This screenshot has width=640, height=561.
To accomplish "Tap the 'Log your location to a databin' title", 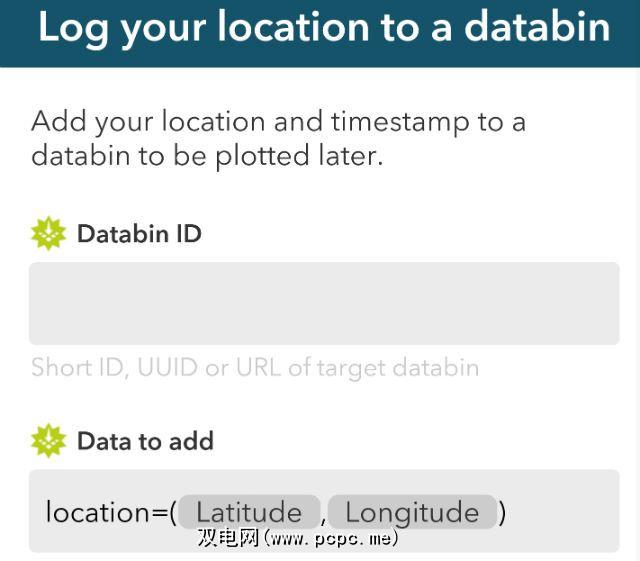I will point(323,27).
